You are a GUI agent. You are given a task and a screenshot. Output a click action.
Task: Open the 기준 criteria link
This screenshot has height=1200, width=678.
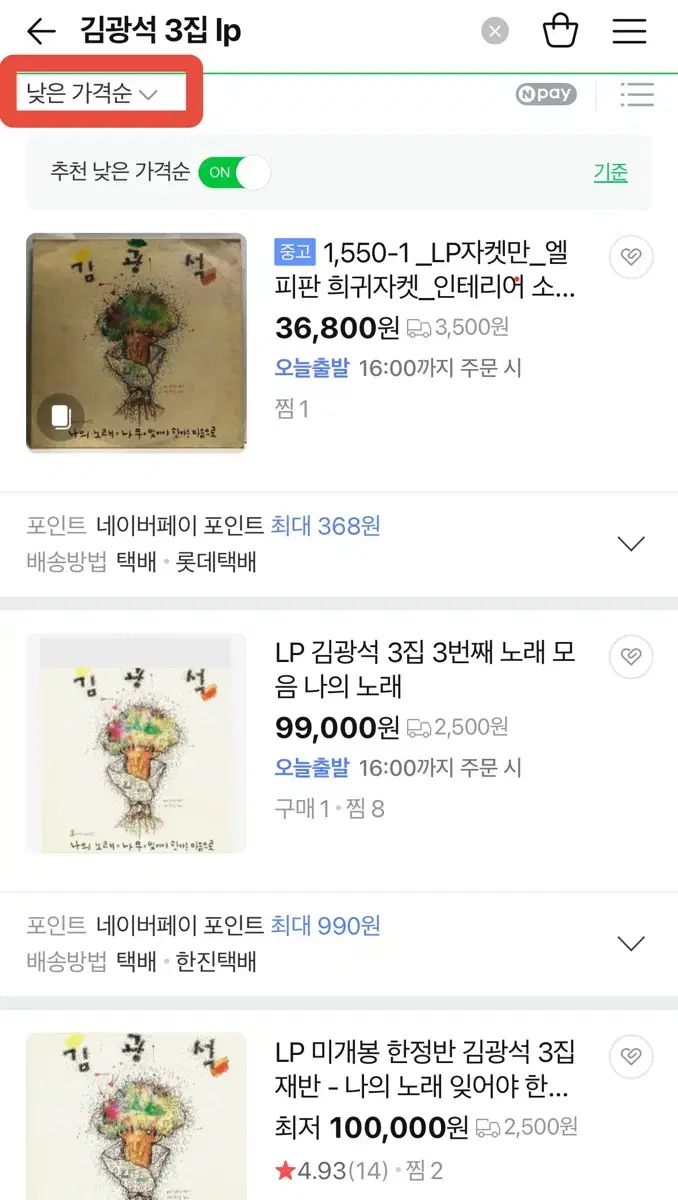tap(610, 172)
